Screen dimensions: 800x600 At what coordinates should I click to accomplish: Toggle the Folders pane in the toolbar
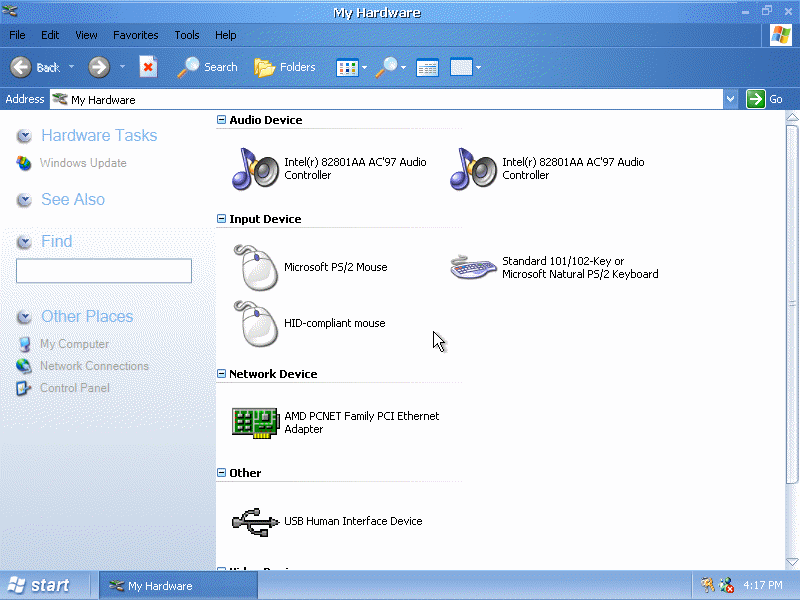click(285, 67)
